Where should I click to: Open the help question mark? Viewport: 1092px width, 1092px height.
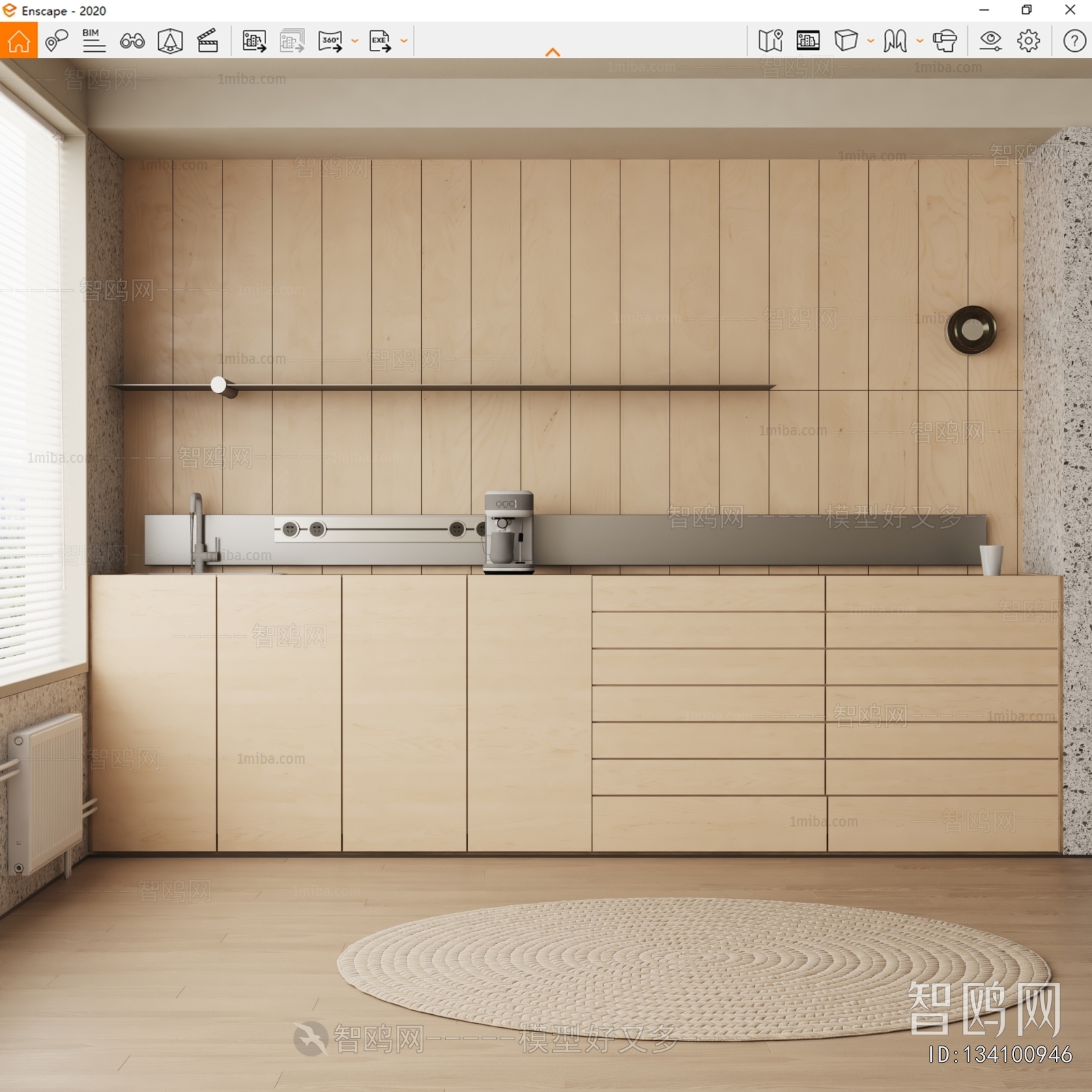1074,41
